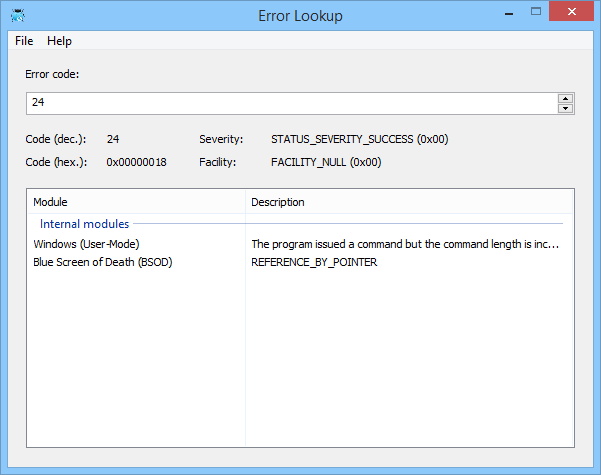
Task: Click the divider between Module and Description columns
Action: (246, 202)
